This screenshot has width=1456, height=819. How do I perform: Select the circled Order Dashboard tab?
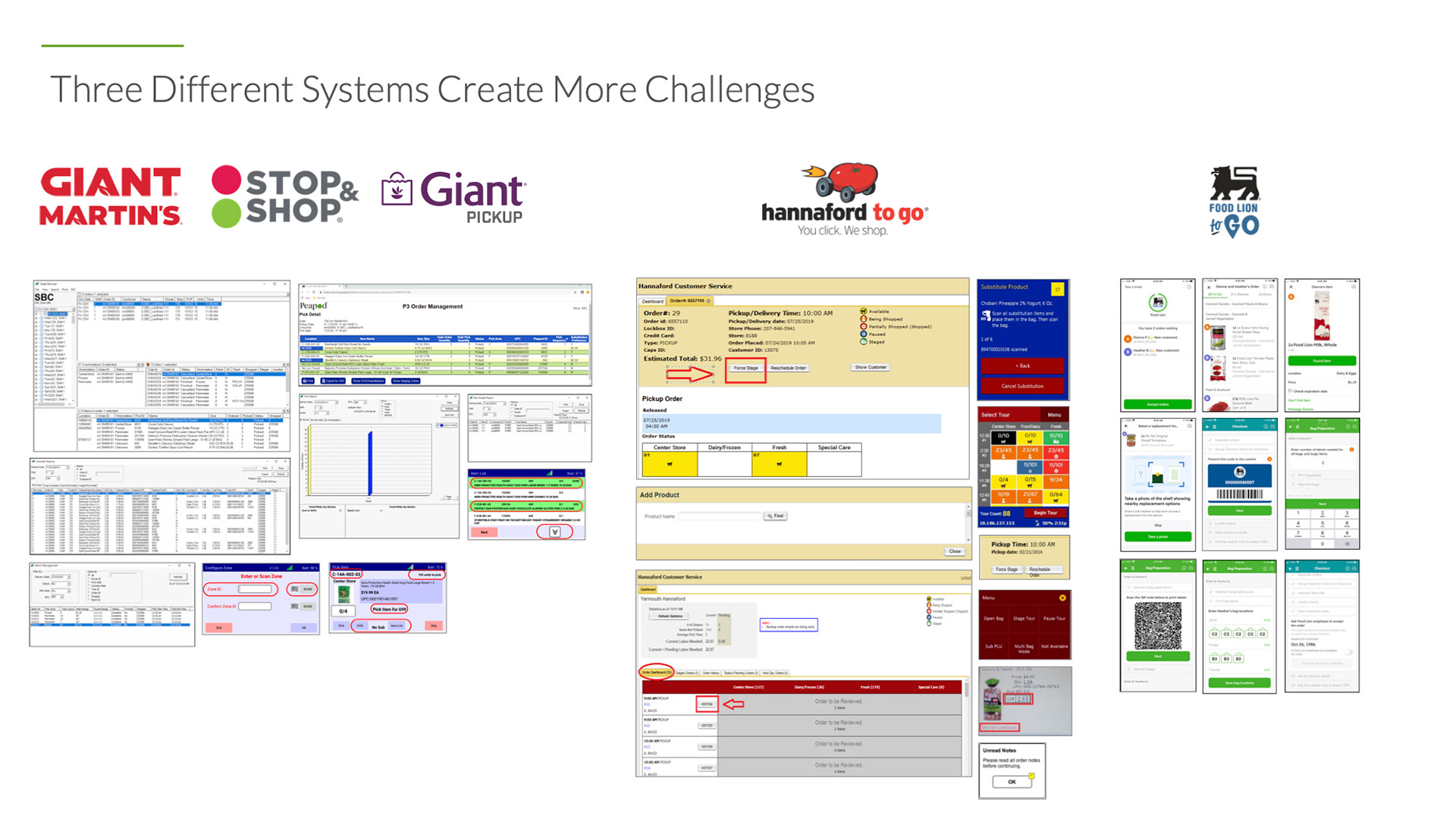pos(656,673)
